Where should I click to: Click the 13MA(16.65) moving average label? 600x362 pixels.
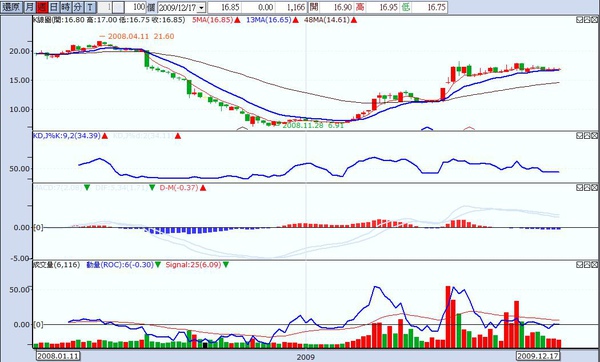pos(268,20)
